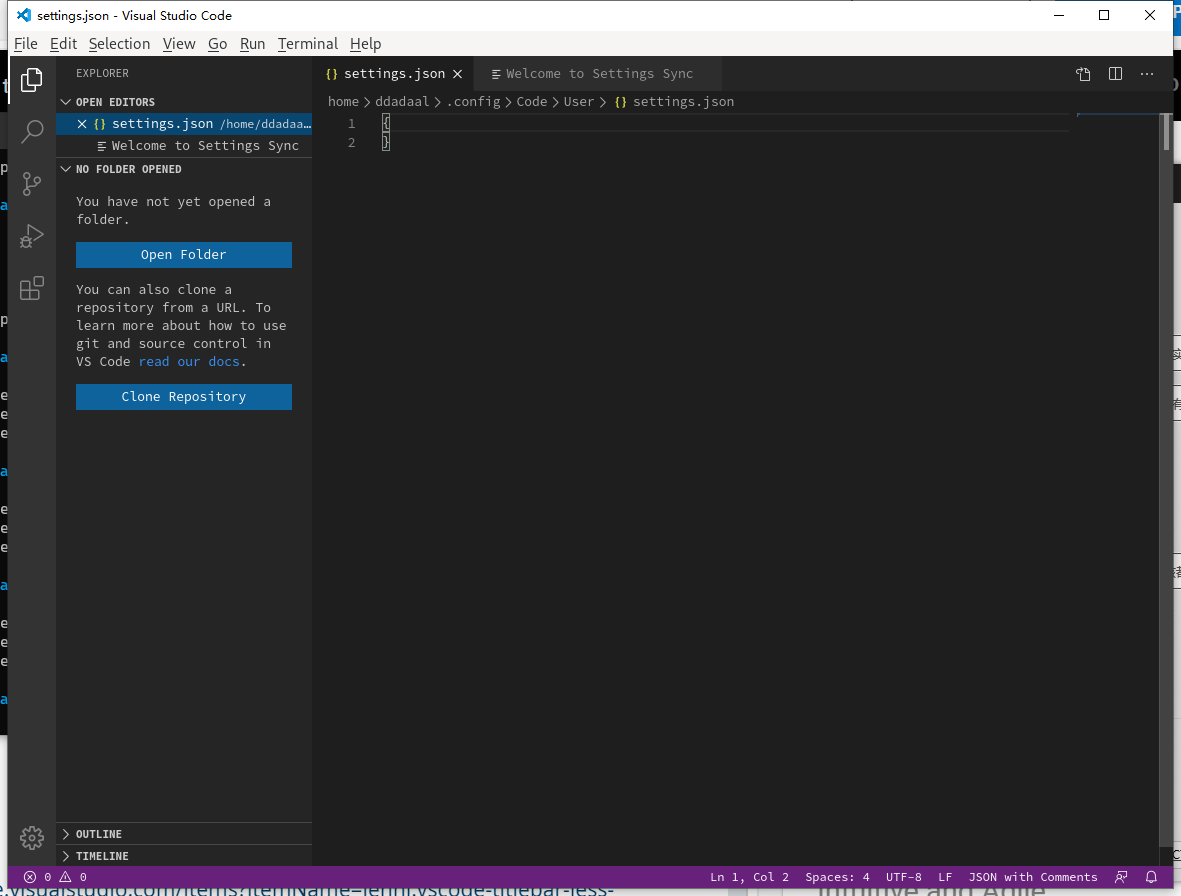The height and width of the screenshot is (896, 1181).
Task: Click the User breadcrumb in the editor path
Action: [x=578, y=101]
